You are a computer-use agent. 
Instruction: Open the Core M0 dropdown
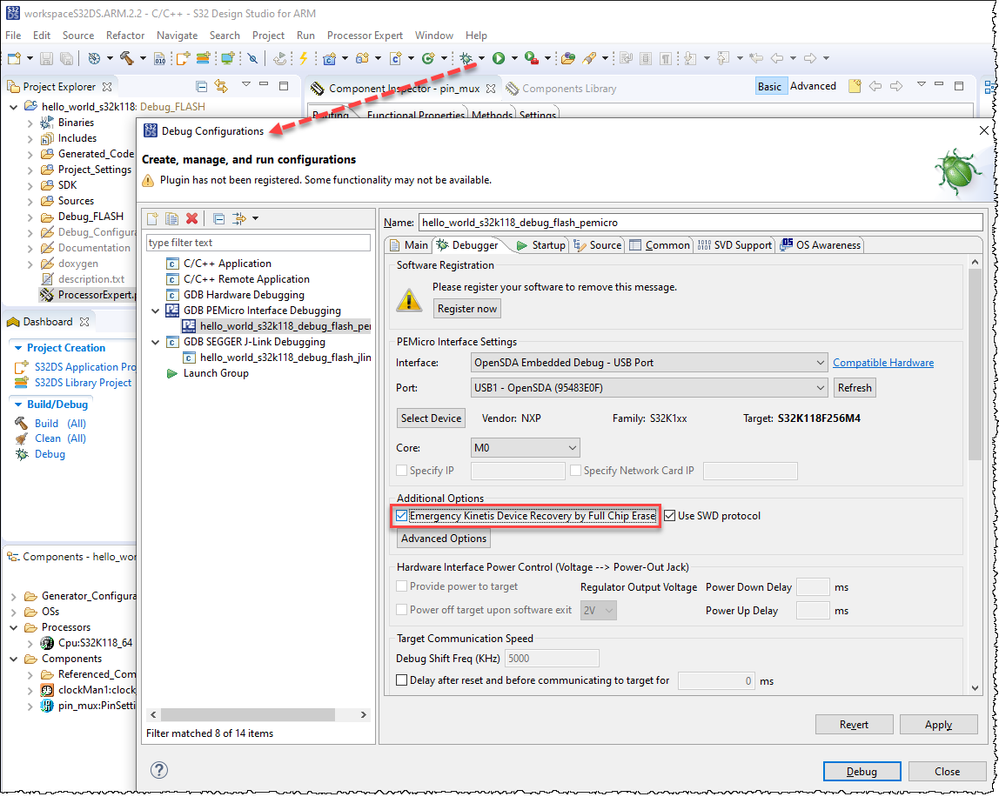coord(525,448)
